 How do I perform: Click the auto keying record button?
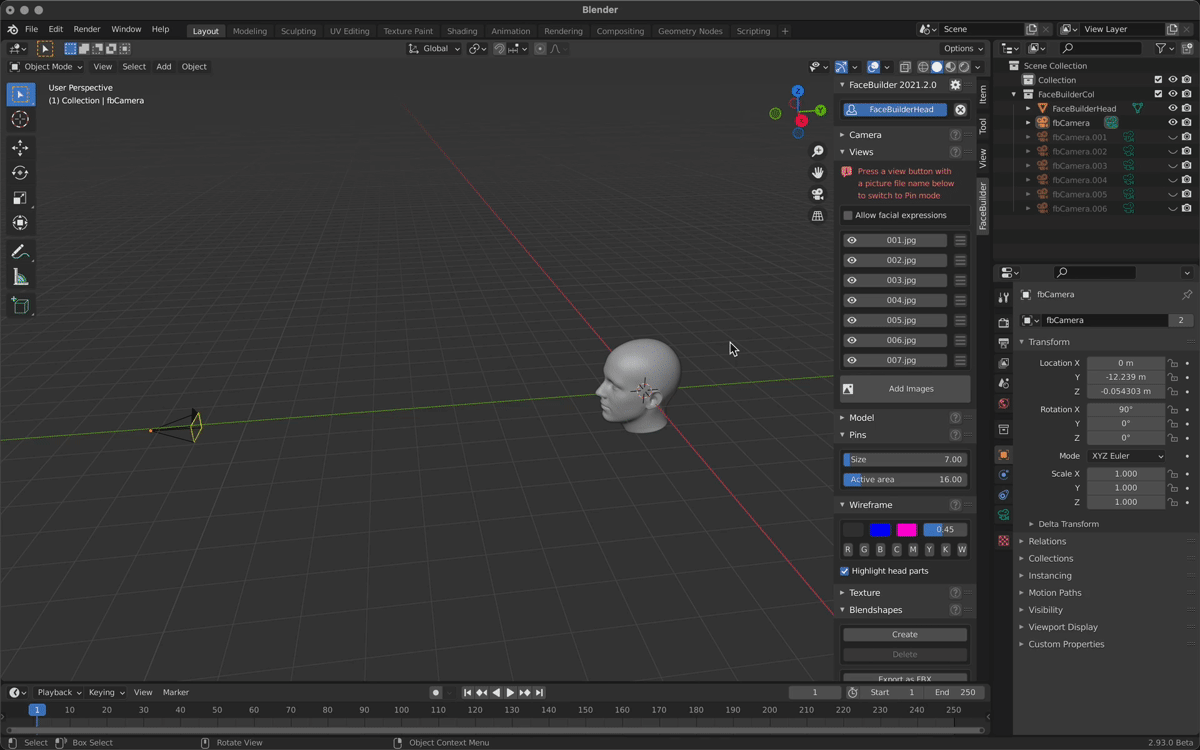pyautogui.click(x=435, y=692)
